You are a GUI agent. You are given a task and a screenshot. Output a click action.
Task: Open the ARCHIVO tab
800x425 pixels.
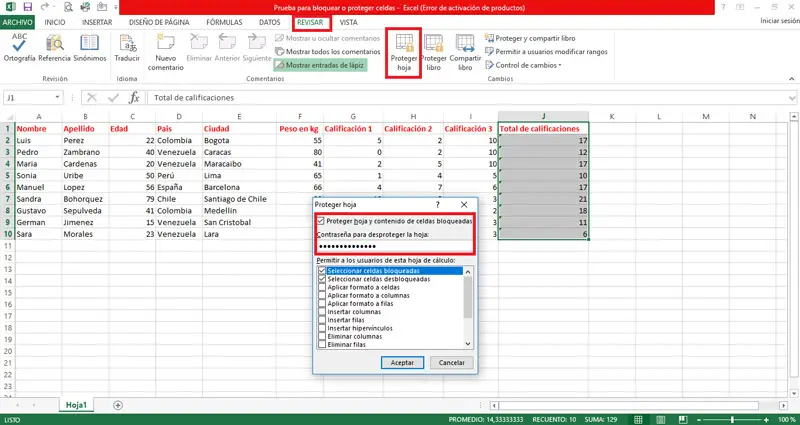(17, 22)
